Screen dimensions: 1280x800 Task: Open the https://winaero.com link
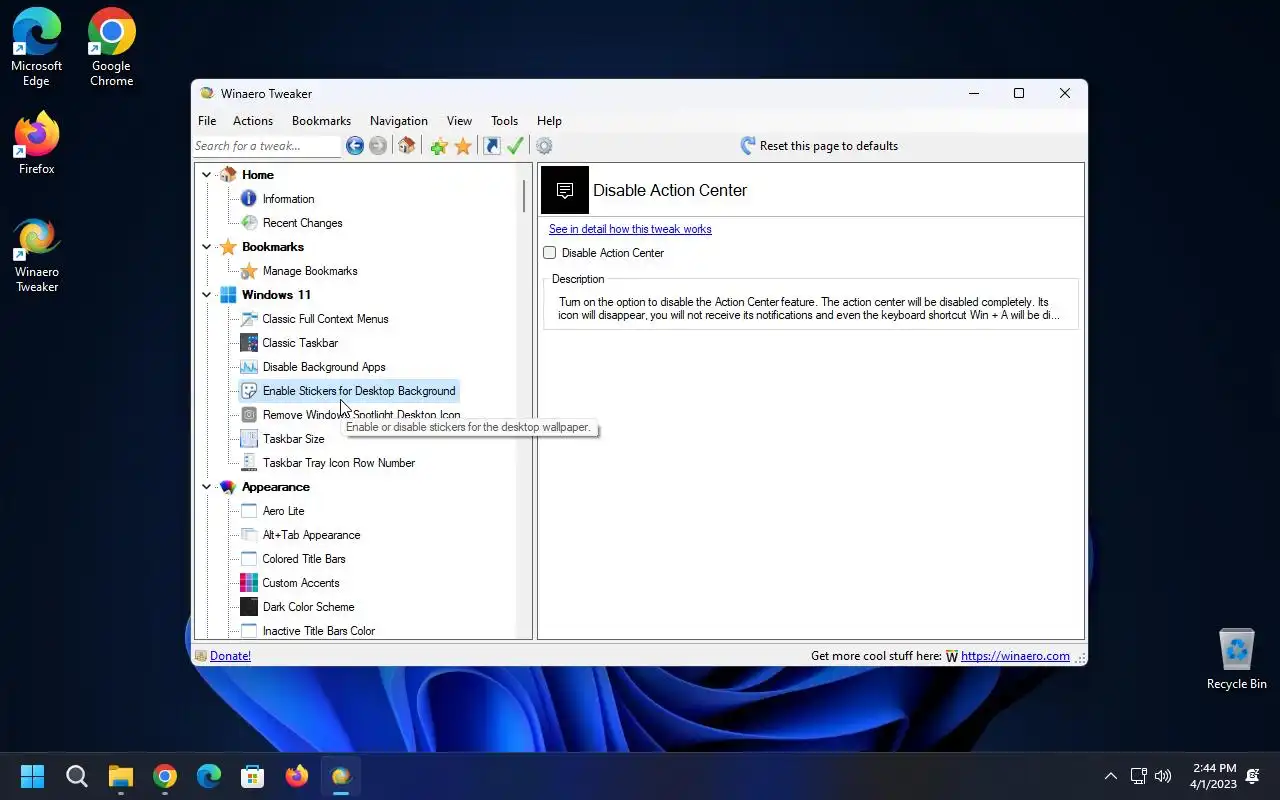click(1015, 656)
